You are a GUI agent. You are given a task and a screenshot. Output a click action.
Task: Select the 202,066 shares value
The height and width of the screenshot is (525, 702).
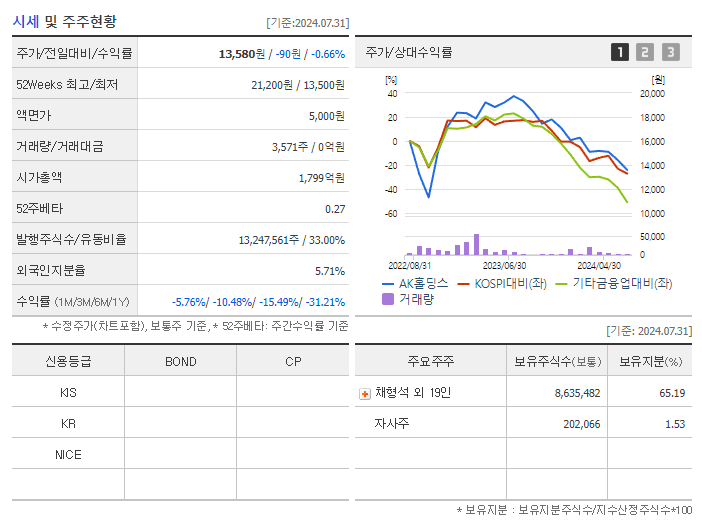click(x=582, y=424)
